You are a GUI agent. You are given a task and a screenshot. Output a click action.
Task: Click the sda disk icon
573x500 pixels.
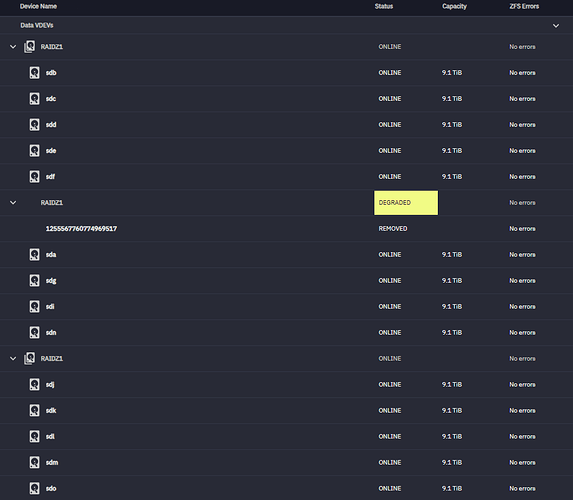tap(34, 254)
